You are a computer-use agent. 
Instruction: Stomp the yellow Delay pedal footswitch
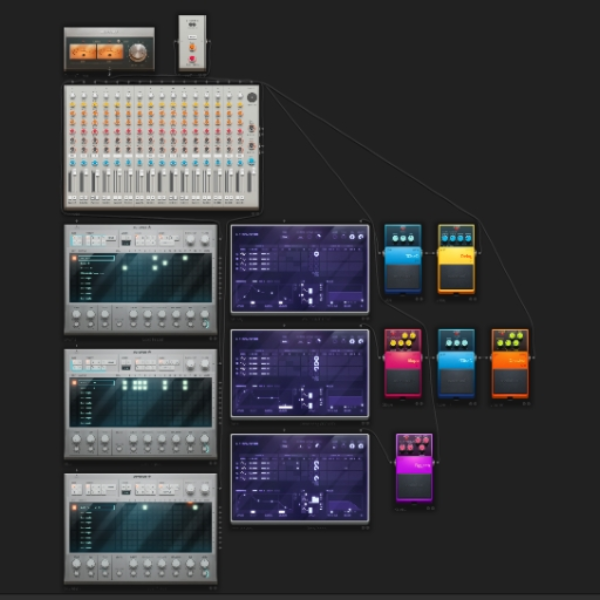coord(456,277)
